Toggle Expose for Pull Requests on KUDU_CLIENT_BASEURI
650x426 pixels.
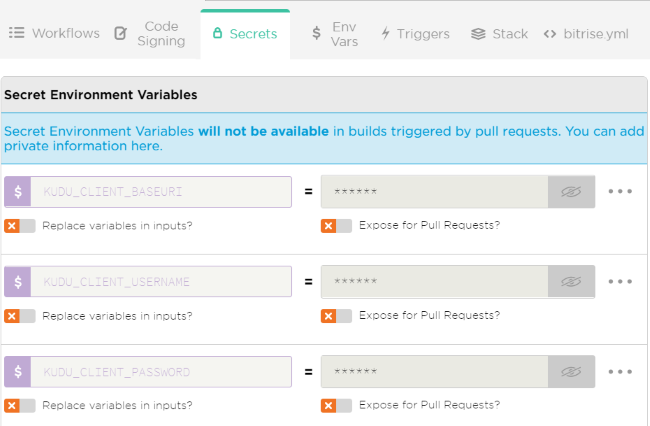point(336,226)
